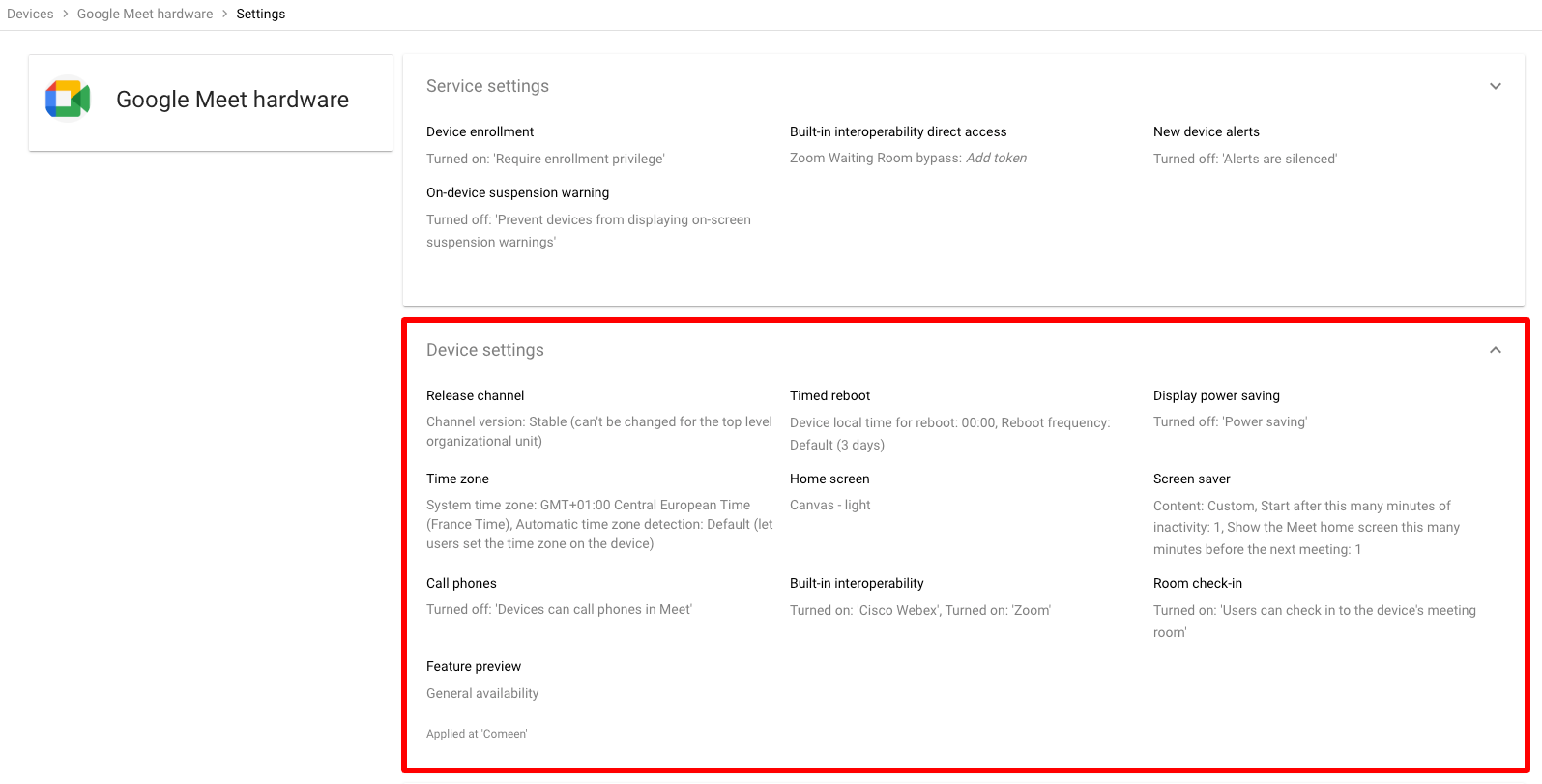Collapse the Device settings chevron
Viewport: 1542px width, 784px height.
point(1496,350)
